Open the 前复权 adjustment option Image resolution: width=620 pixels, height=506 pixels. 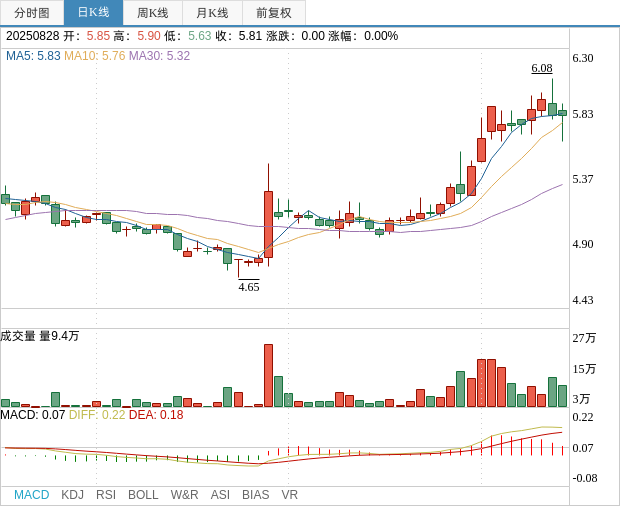click(274, 13)
